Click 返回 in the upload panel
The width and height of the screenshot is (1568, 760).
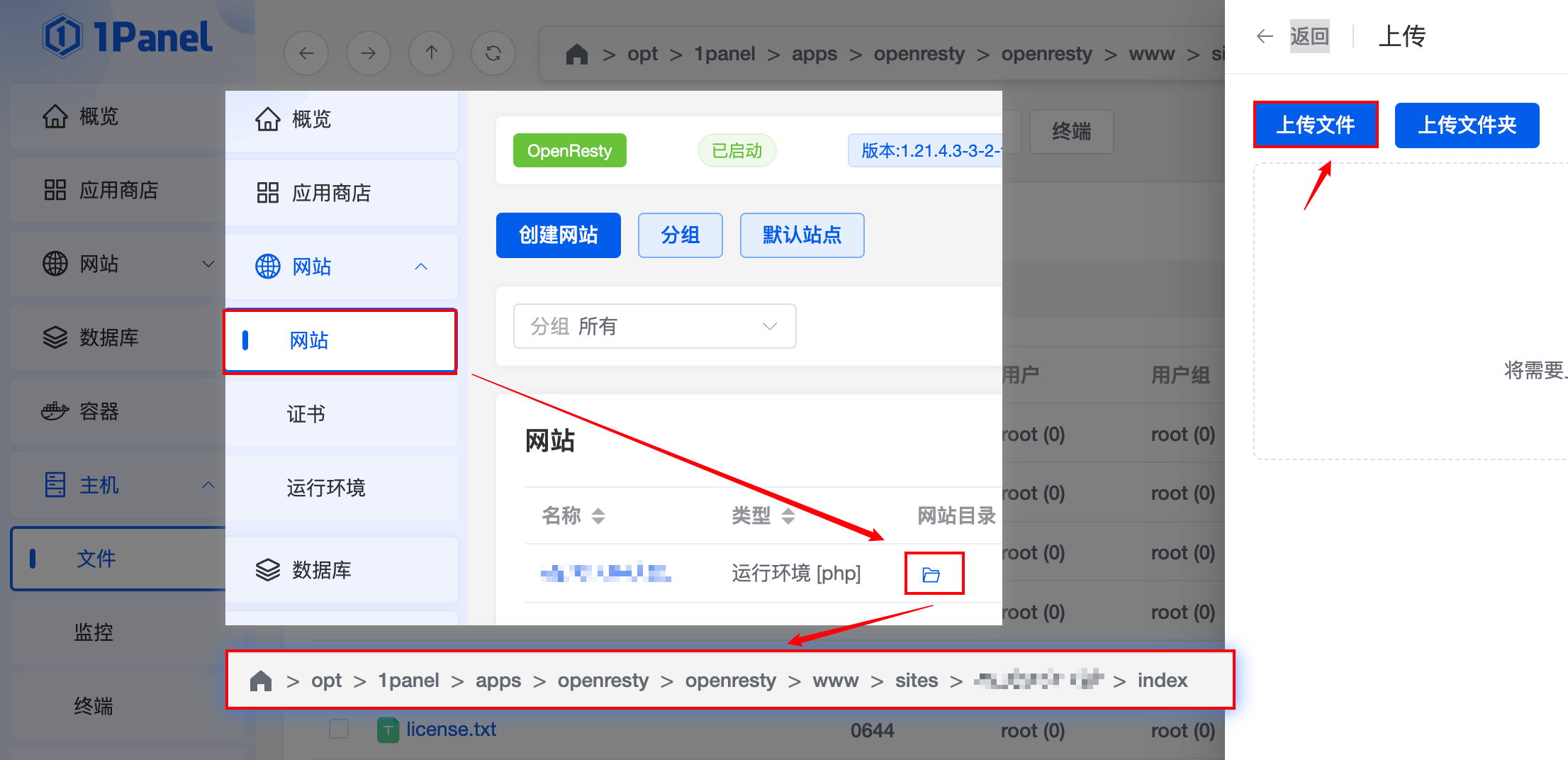click(1309, 36)
